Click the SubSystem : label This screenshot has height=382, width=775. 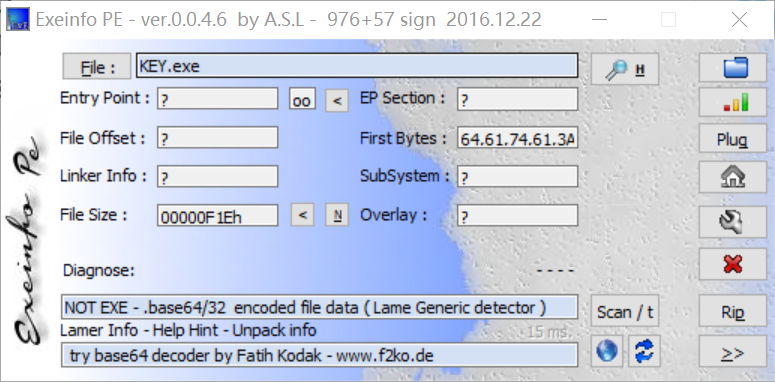click(x=404, y=176)
